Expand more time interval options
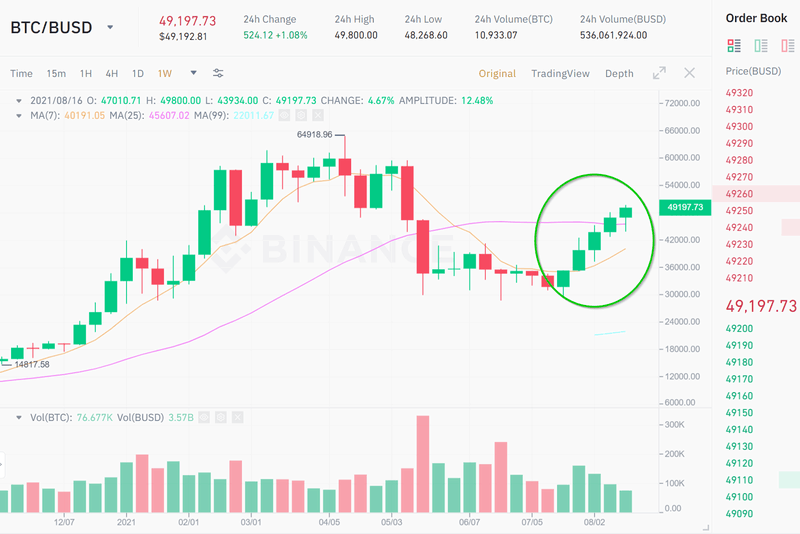The image size is (800, 534). click(193, 73)
